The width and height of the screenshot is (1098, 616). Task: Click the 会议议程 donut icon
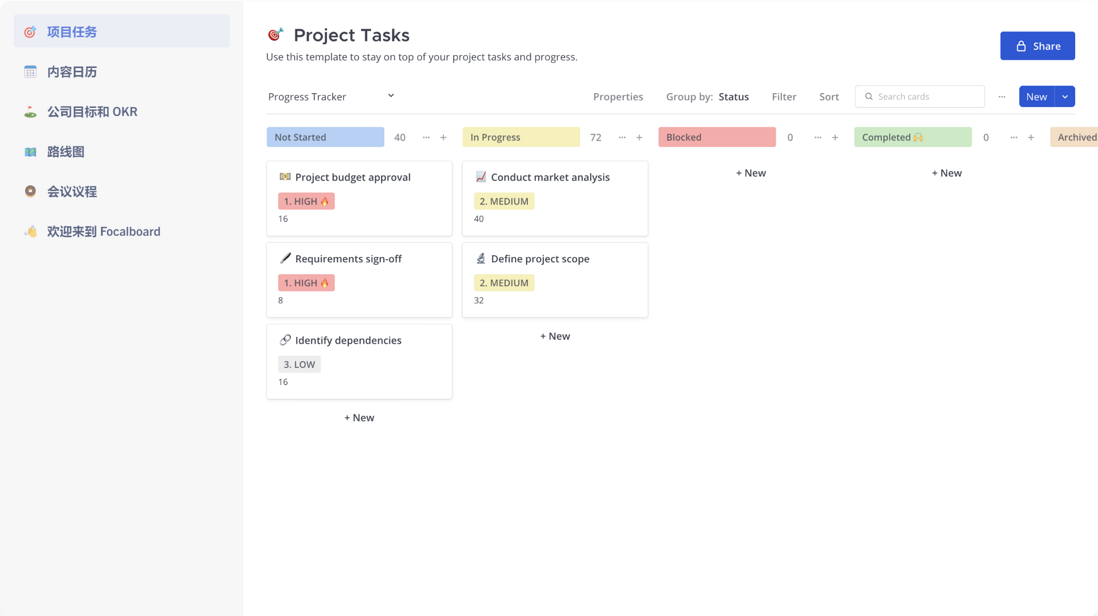coord(30,191)
